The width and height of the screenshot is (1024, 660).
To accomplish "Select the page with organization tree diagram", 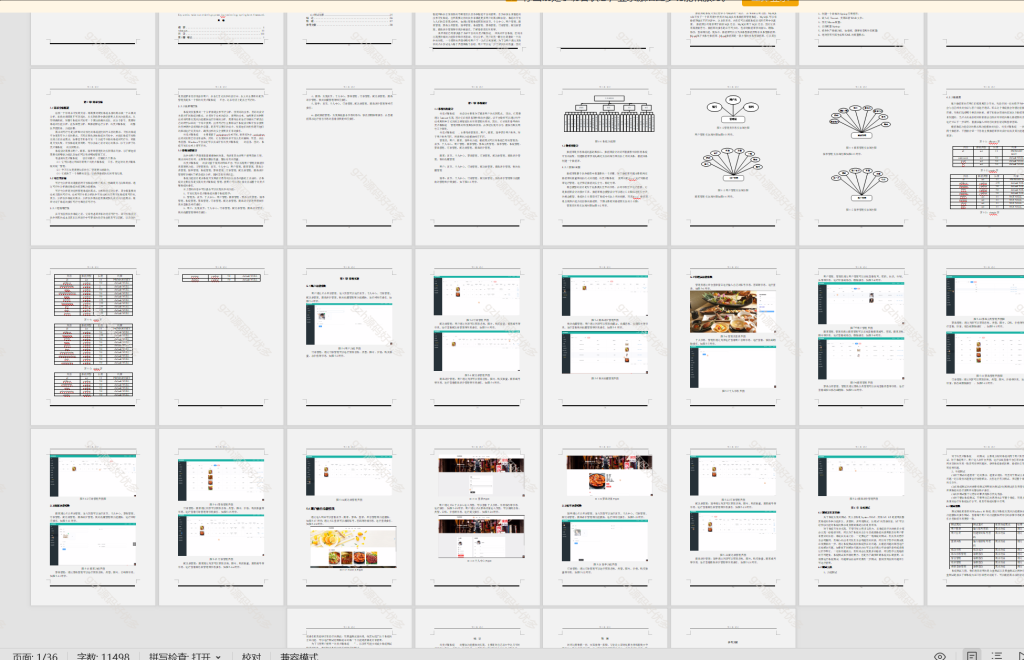I will click(x=605, y=157).
